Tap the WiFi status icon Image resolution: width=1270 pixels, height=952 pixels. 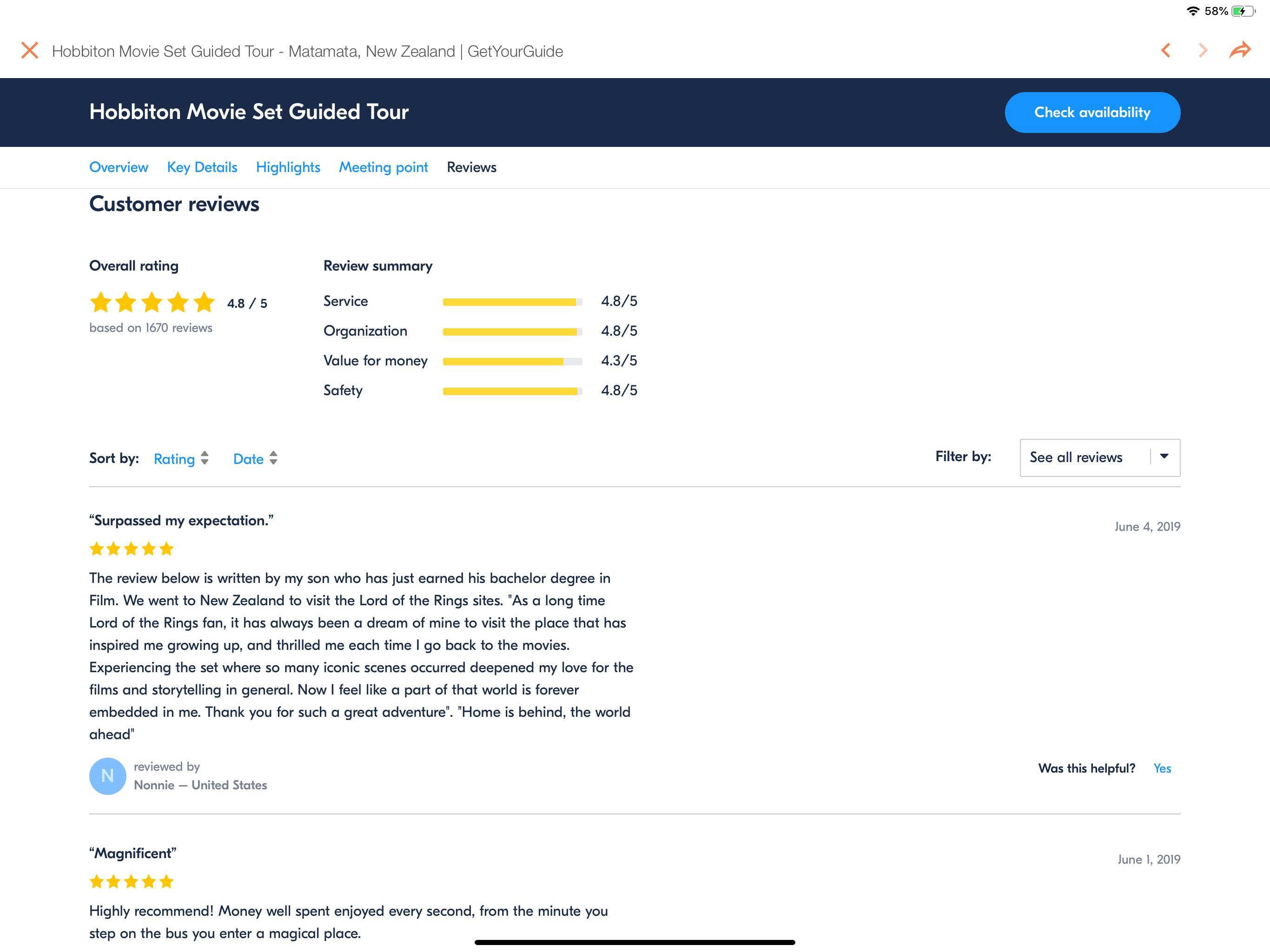1193,11
